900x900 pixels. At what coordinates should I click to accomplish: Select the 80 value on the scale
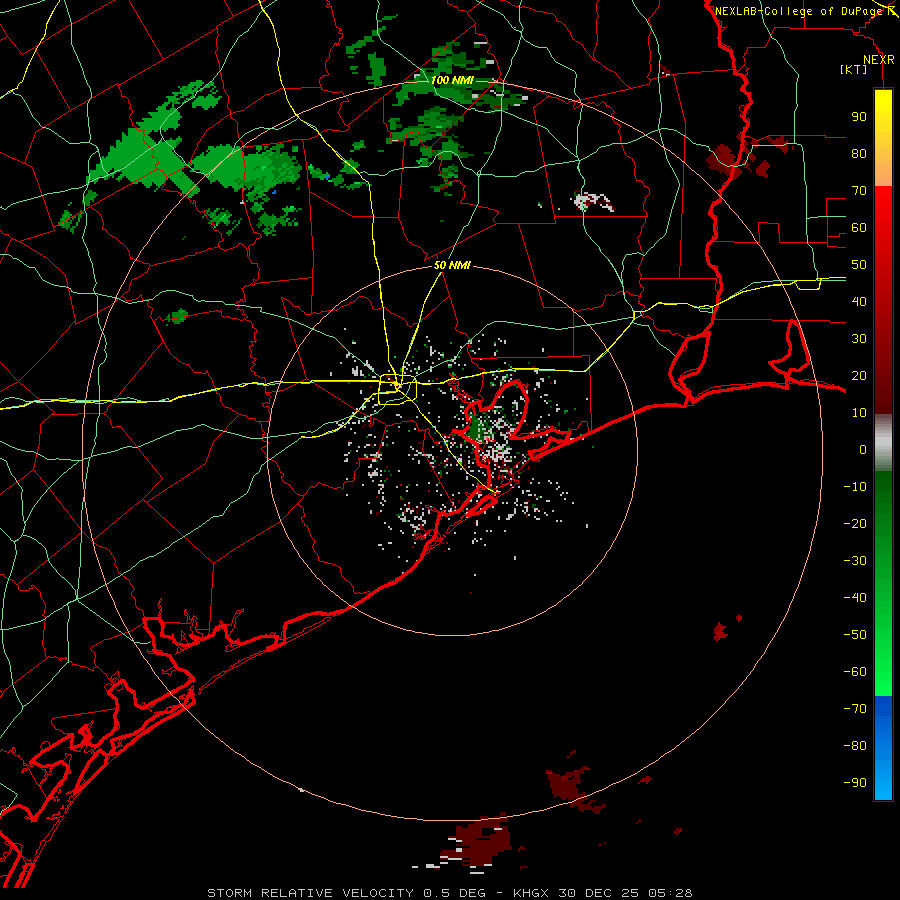(859, 153)
